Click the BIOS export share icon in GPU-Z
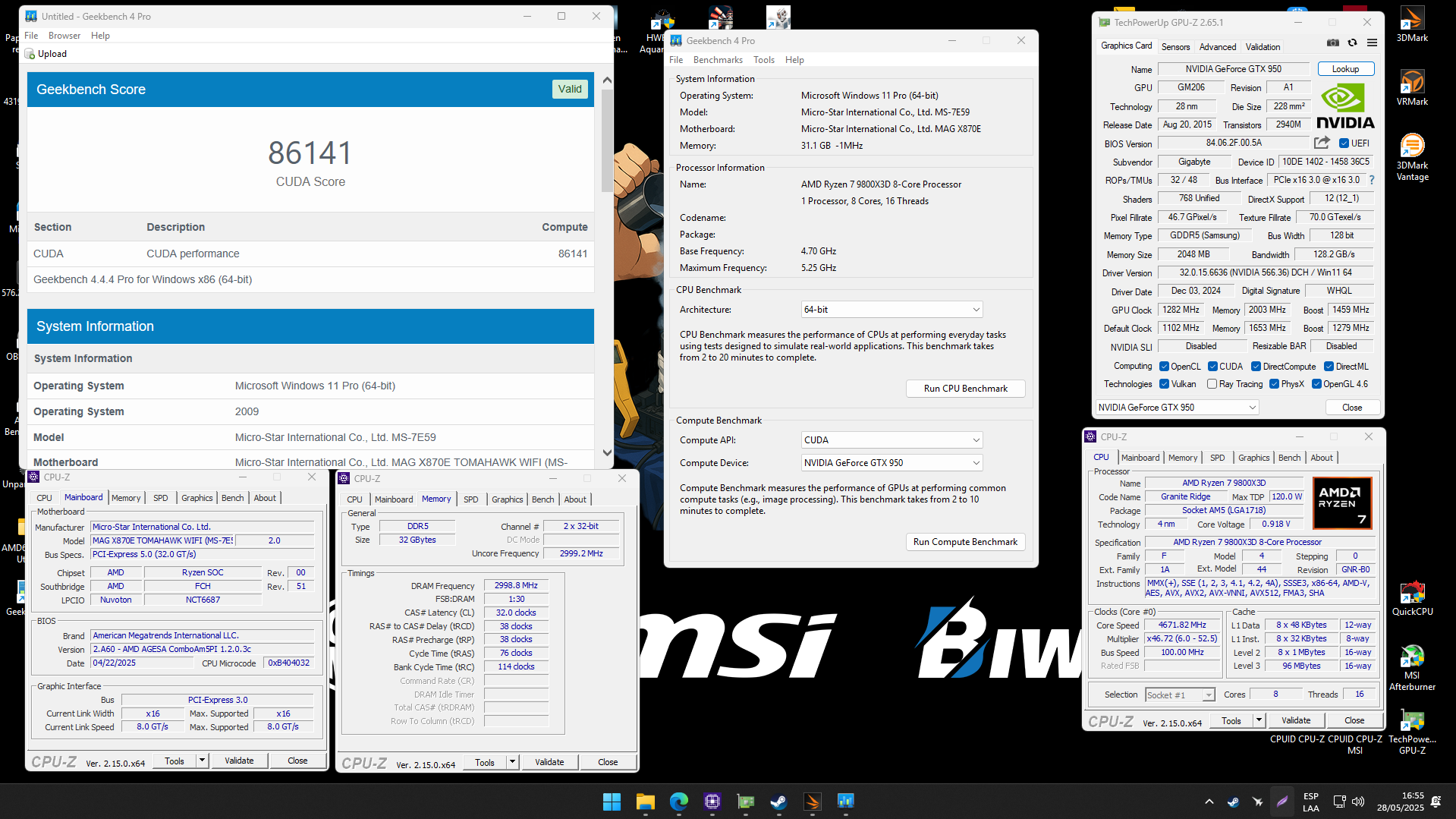 pos(1322,143)
